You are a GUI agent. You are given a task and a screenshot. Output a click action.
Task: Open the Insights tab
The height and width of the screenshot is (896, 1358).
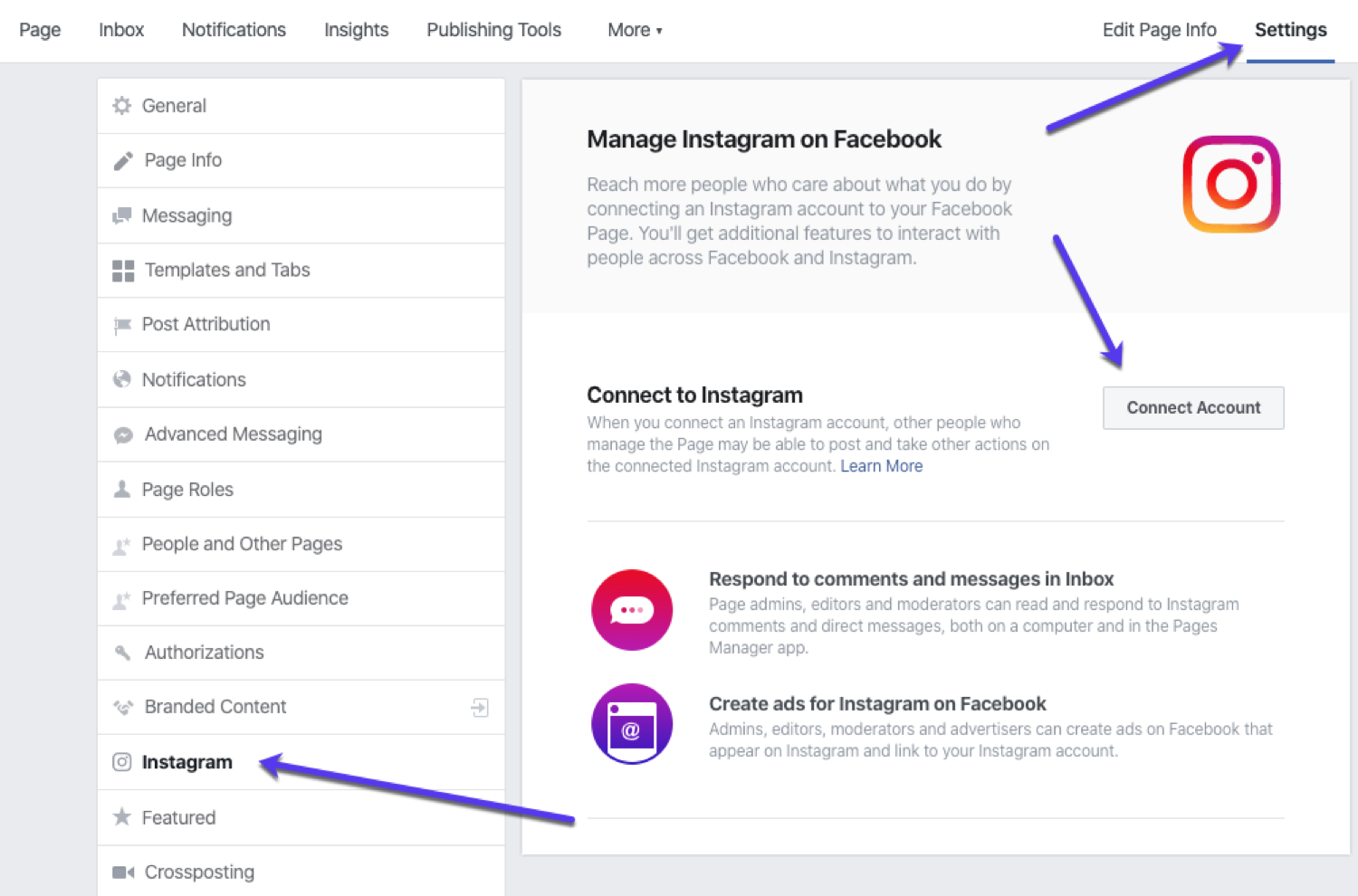point(356,30)
